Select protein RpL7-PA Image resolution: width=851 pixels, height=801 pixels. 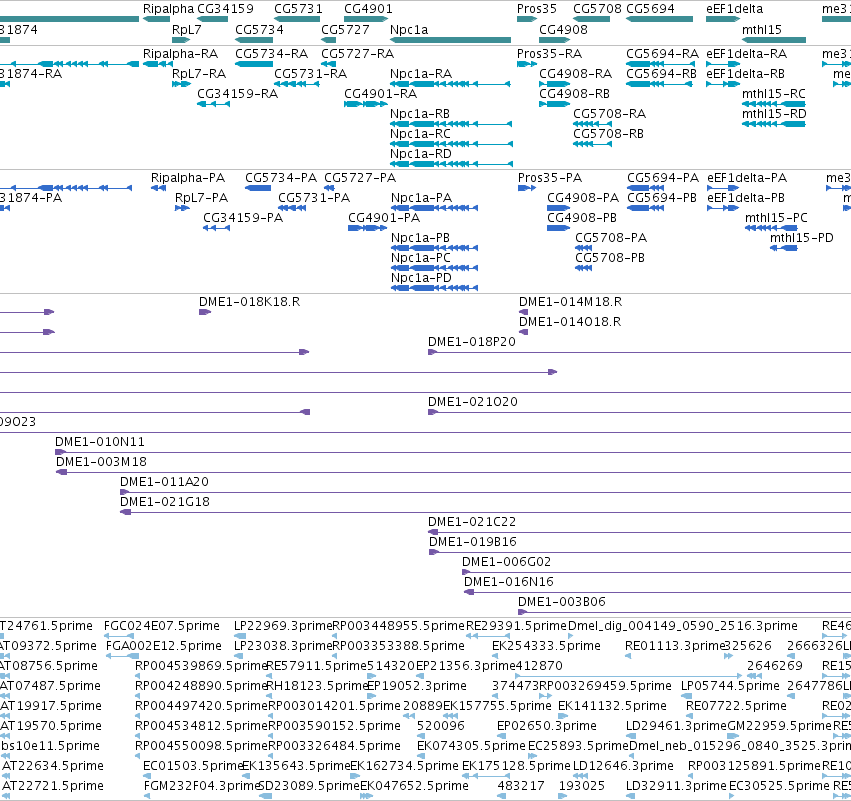pyautogui.click(x=201, y=198)
